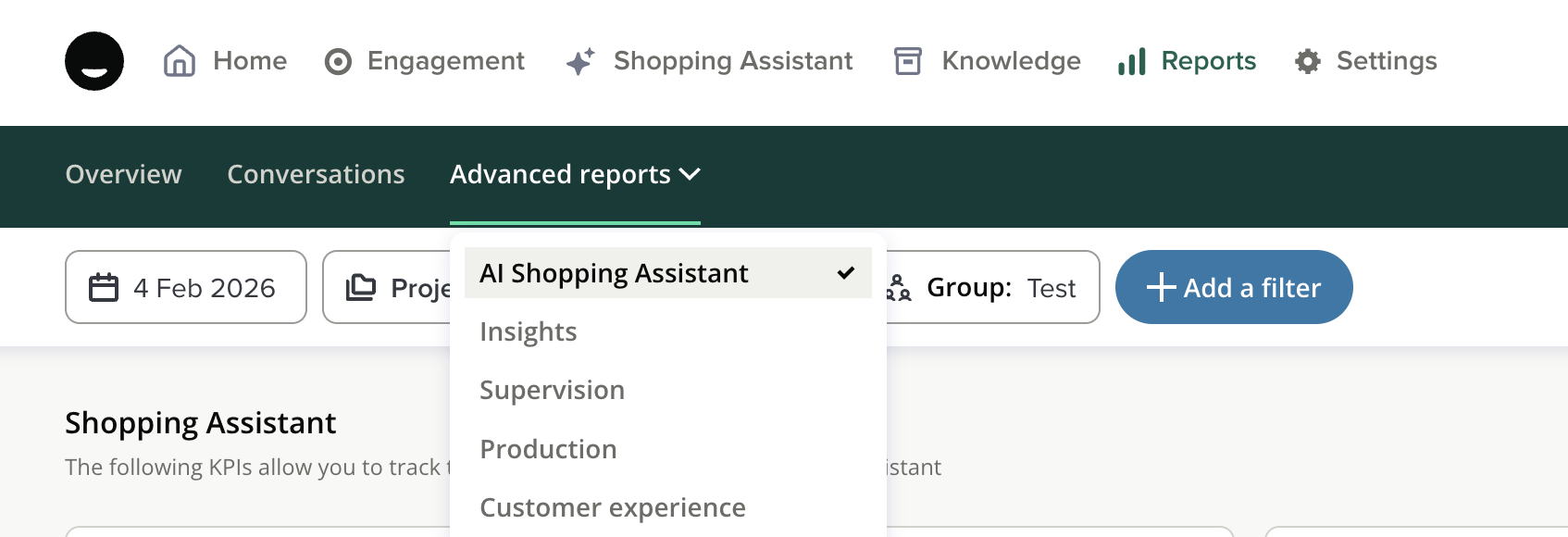Choose Customer experience in the dropdown
Viewport: 1568px width, 537px height.
613,507
